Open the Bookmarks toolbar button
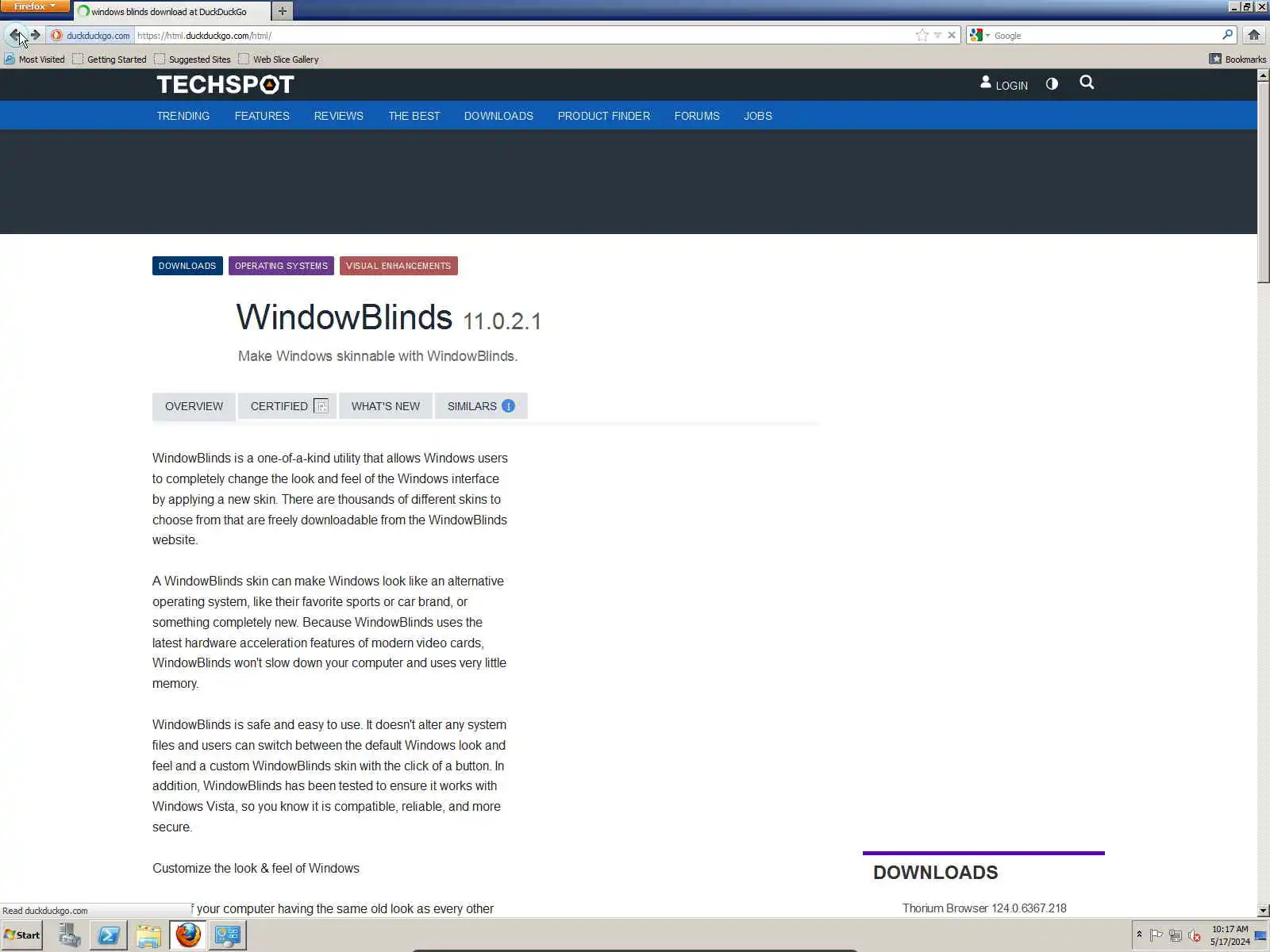1270x952 pixels. pyautogui.click(x=1237, y=59)
